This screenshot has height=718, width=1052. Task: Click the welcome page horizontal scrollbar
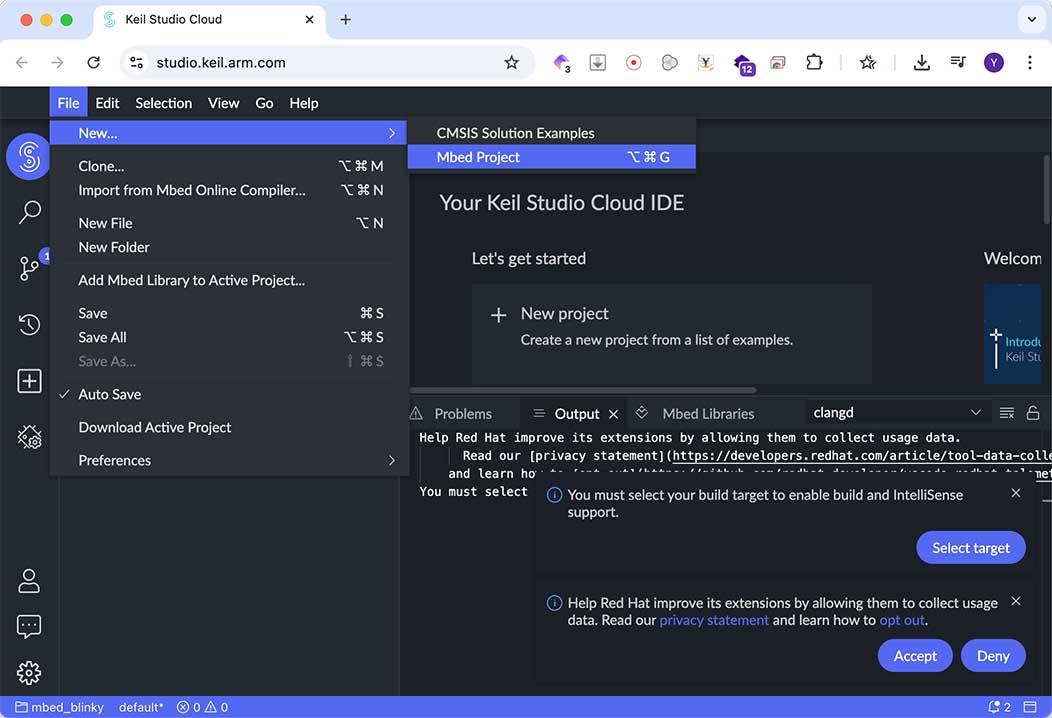pos(582,390)
